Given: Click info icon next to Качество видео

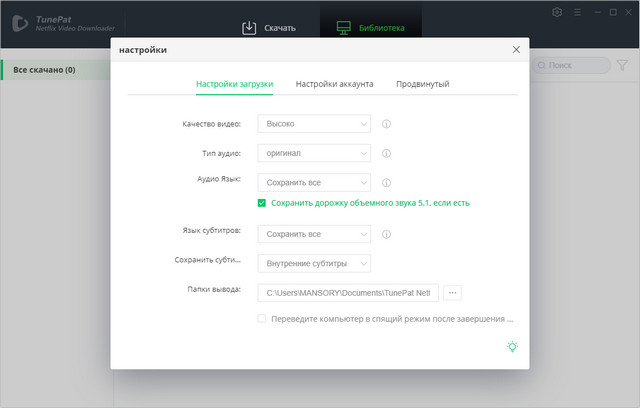Looking at the screenshot, I should pyautogui.click(x=386, y=124).
